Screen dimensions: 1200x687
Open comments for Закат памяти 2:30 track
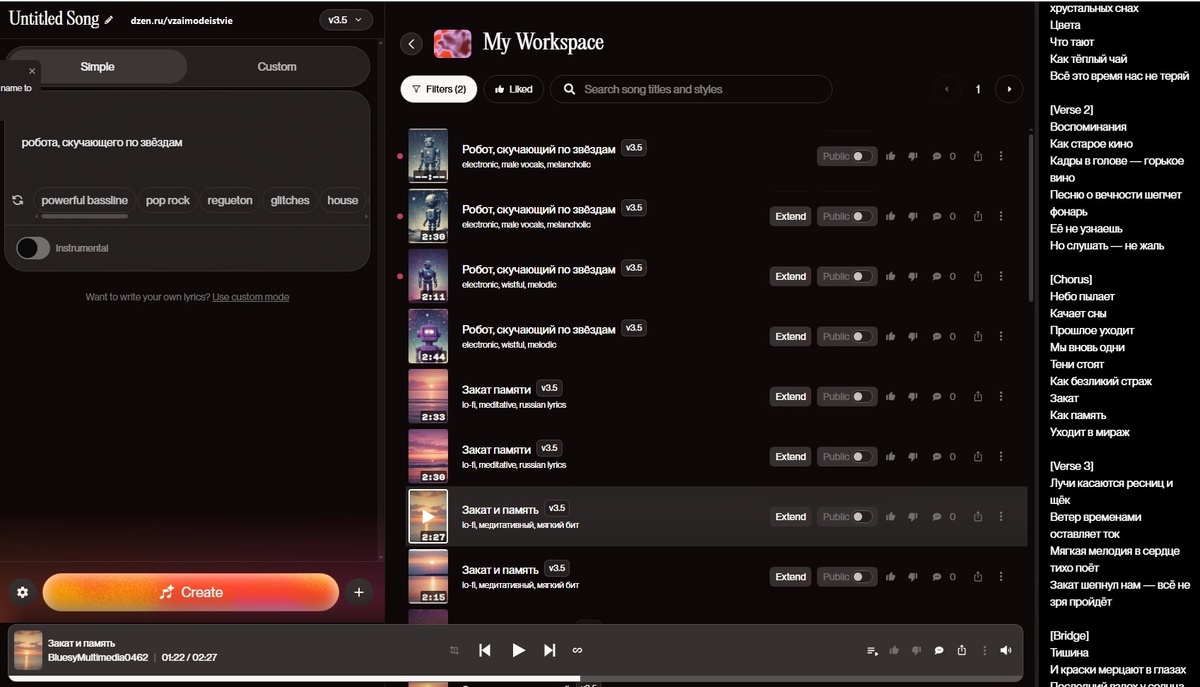(x=937, y=456)
